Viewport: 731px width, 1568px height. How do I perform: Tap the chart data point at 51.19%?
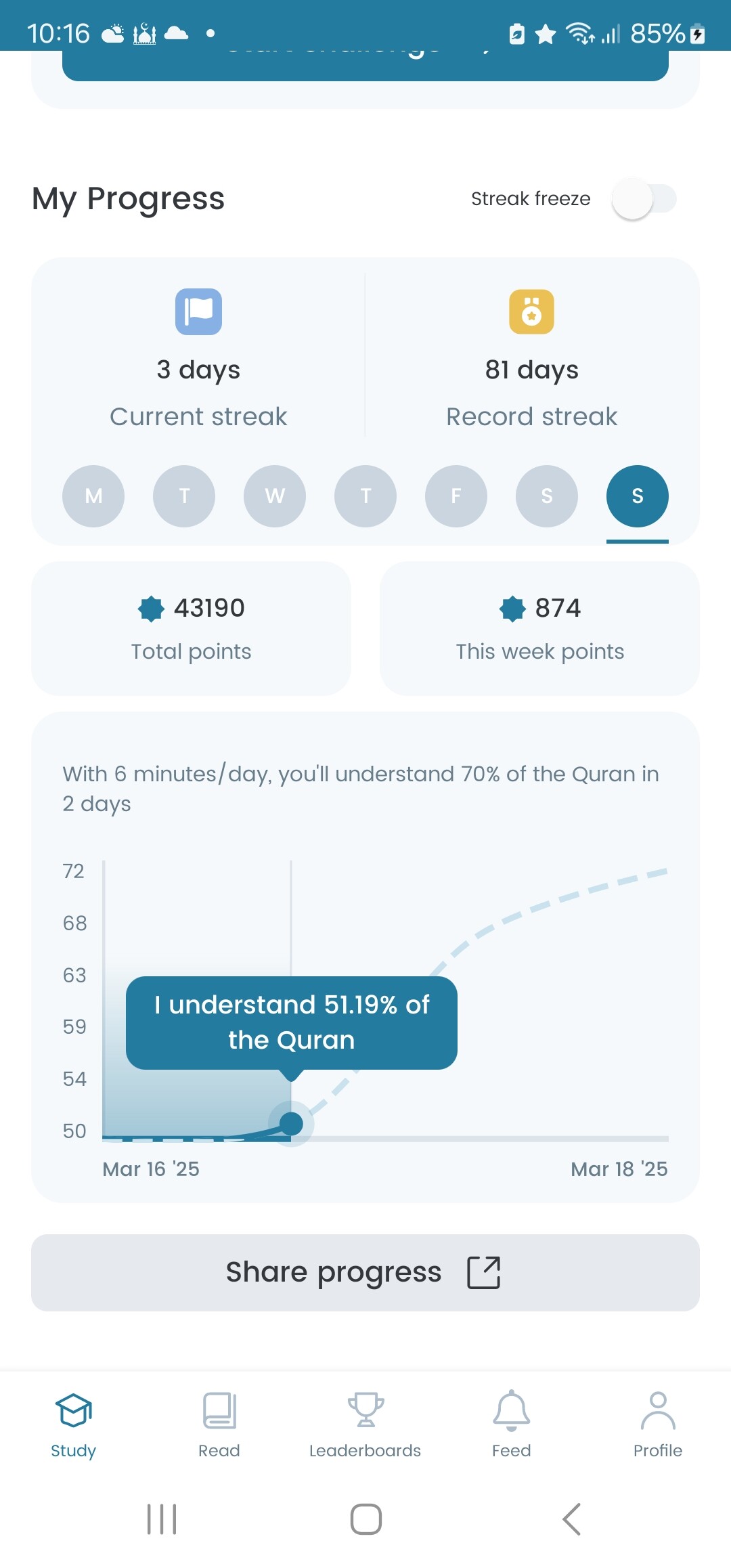tap(291, 1124)
